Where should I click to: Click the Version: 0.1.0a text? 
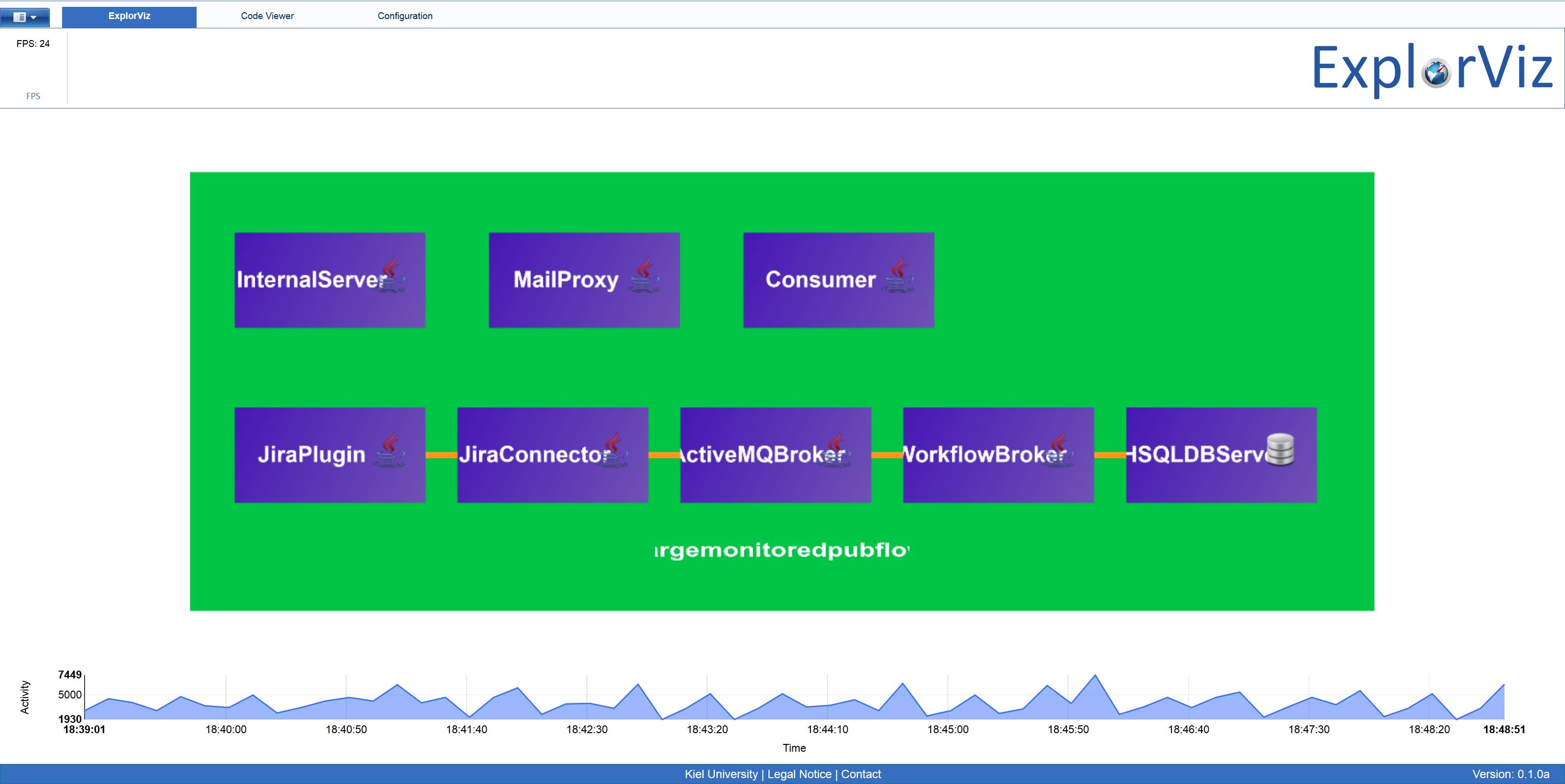pos(1511,774)
